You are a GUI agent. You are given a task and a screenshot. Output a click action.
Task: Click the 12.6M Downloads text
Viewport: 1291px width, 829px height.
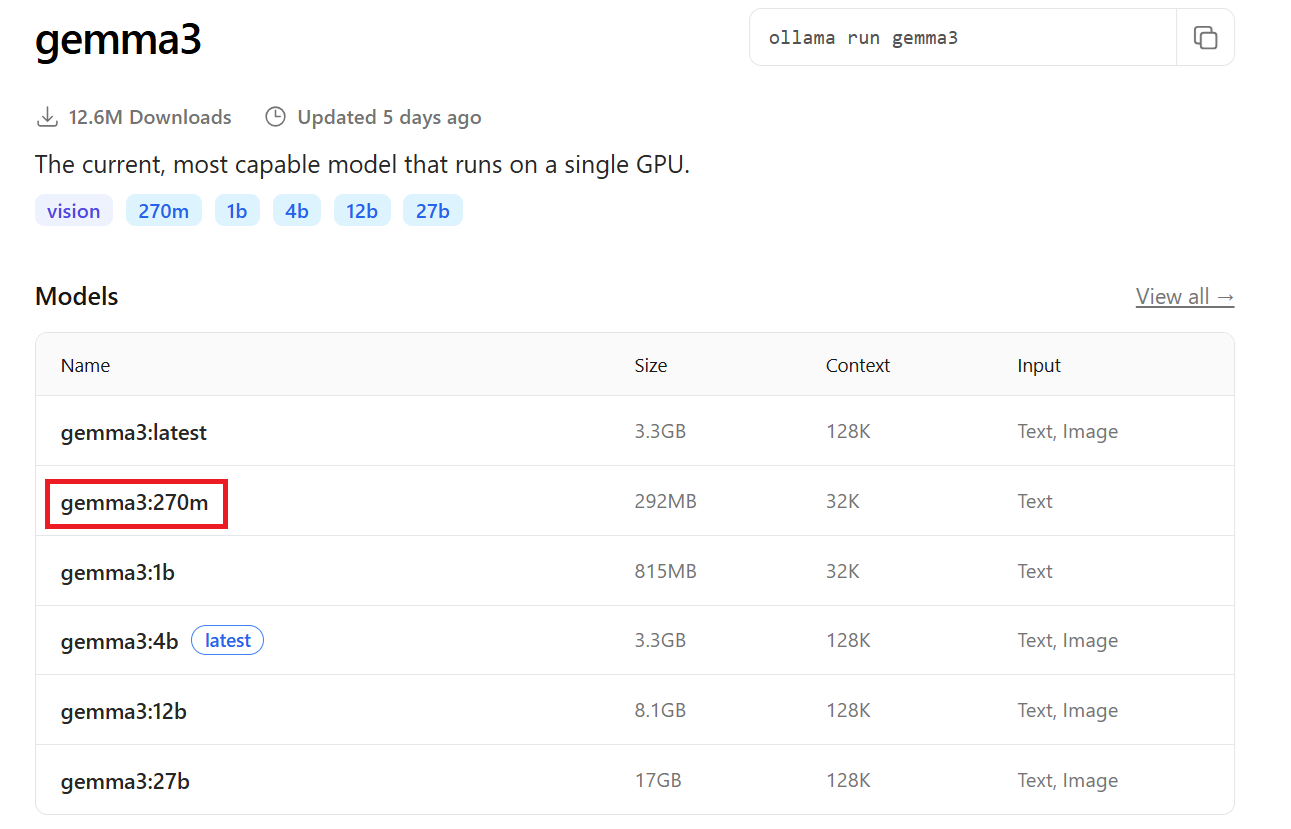[x=150, y=117]
